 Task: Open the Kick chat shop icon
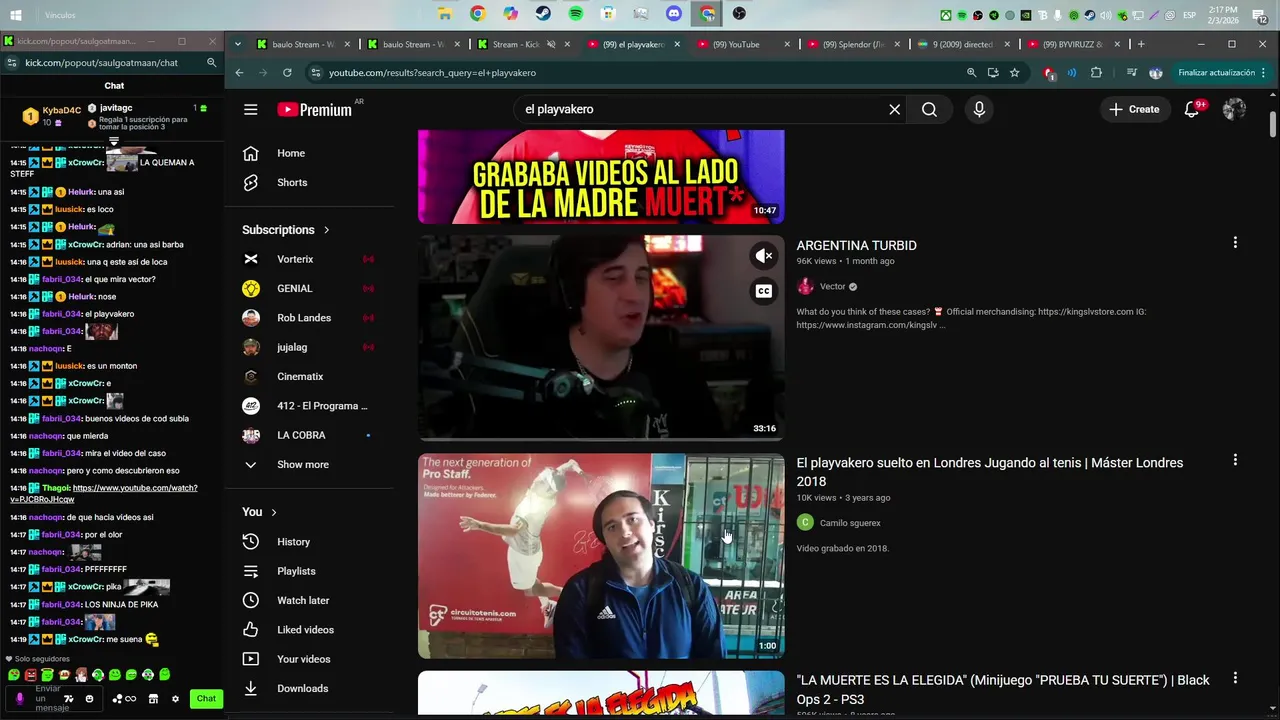[153, 698]
